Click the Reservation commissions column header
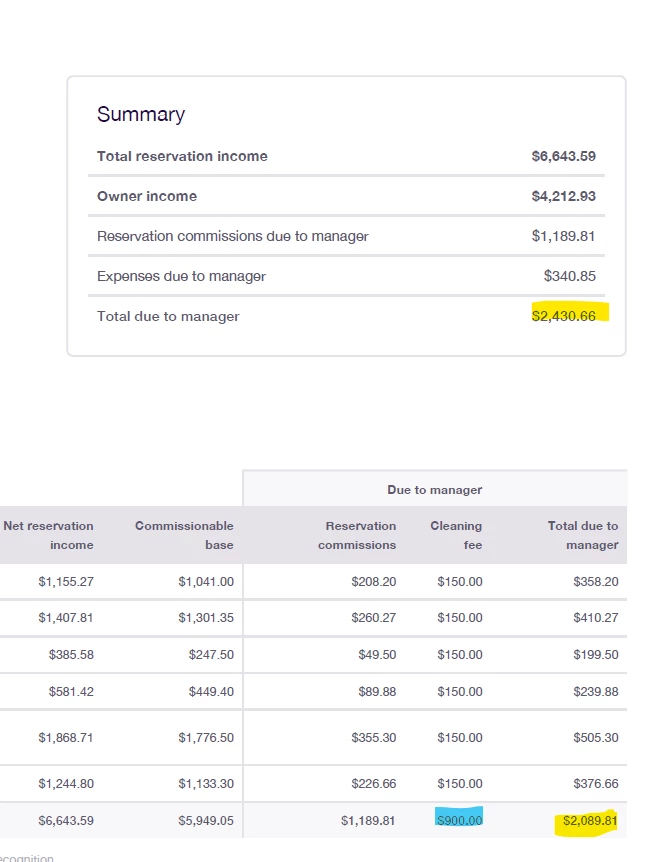This screenshot has width=661, height=862. pyautogui.click(x=360, y=535)
